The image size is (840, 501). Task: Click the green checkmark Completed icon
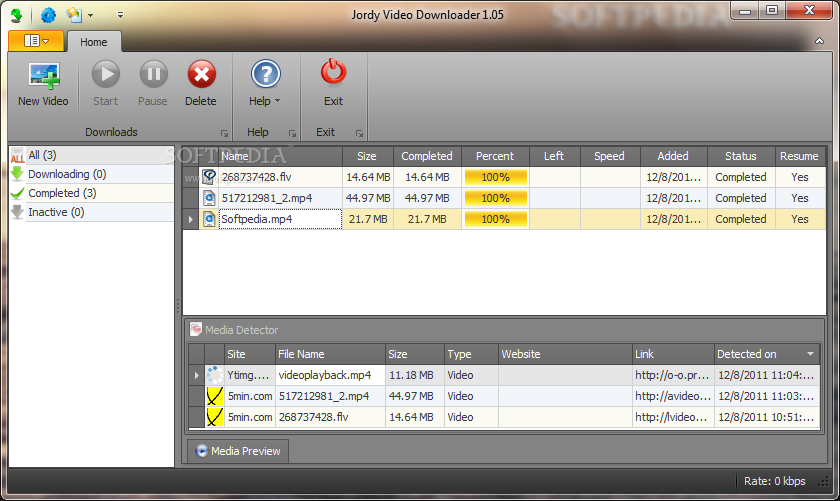click(x=18, y=193)
